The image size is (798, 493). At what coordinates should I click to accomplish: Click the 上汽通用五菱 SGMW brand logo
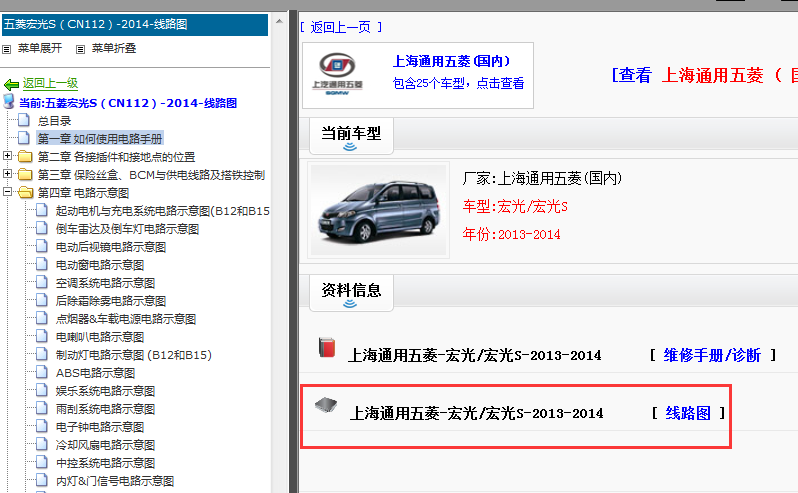coord(337,74)
